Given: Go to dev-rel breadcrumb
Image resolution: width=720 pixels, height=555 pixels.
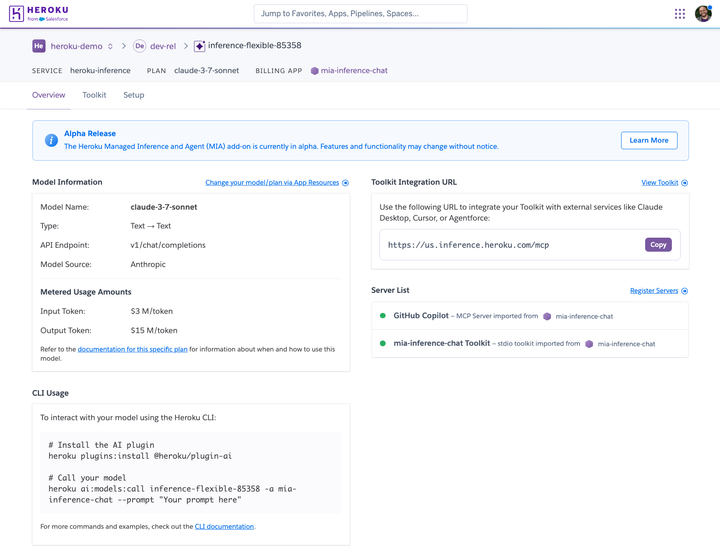Looking at the screenshot, I should (163, 46).
